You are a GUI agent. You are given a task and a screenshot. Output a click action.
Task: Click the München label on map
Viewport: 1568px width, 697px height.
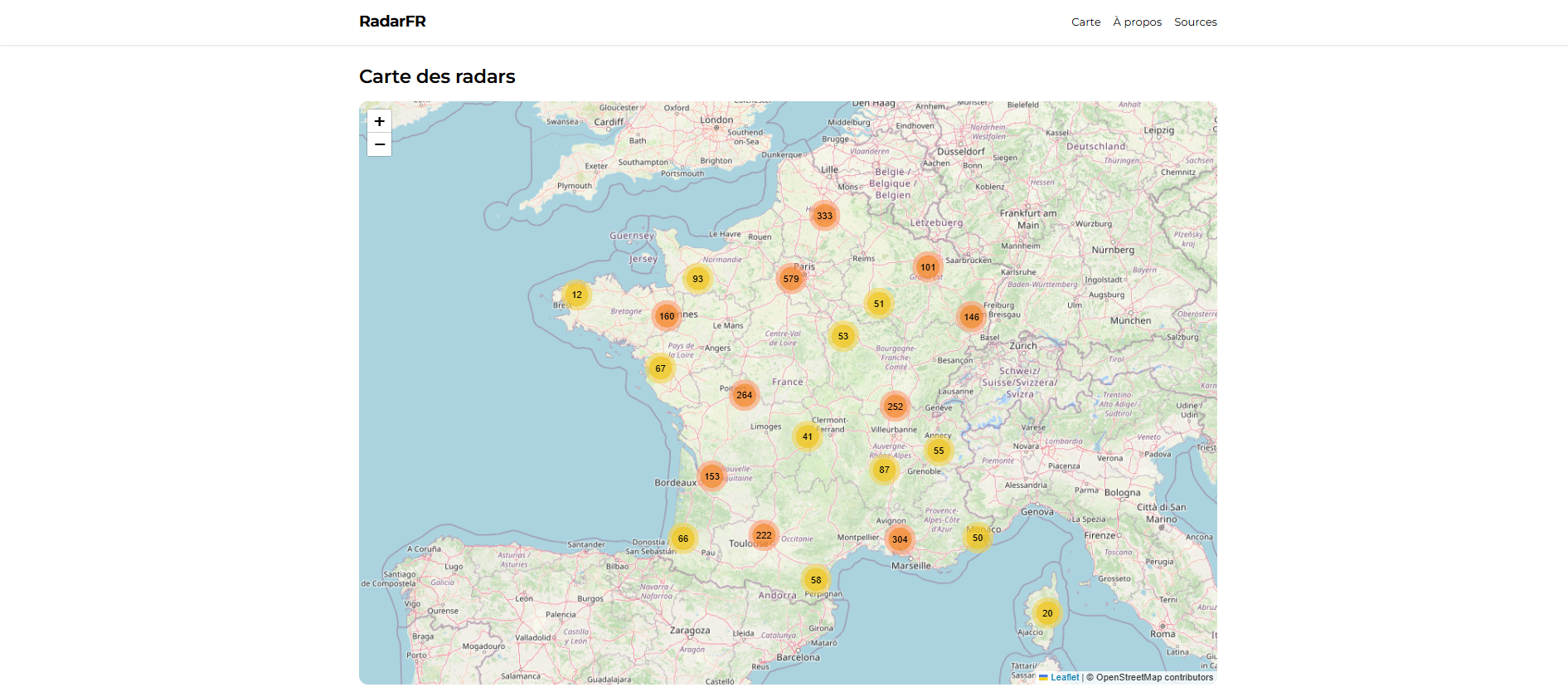(x=1130, y=320)
